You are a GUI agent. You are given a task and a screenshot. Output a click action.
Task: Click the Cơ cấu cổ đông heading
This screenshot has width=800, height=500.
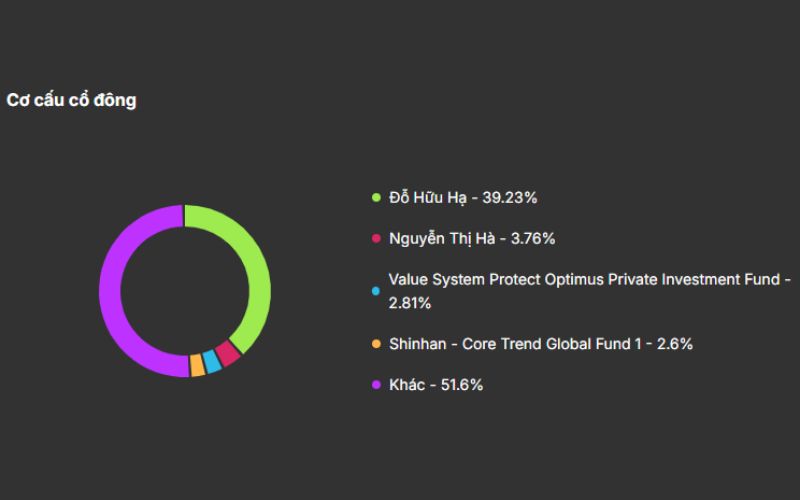tap(71, 101)
